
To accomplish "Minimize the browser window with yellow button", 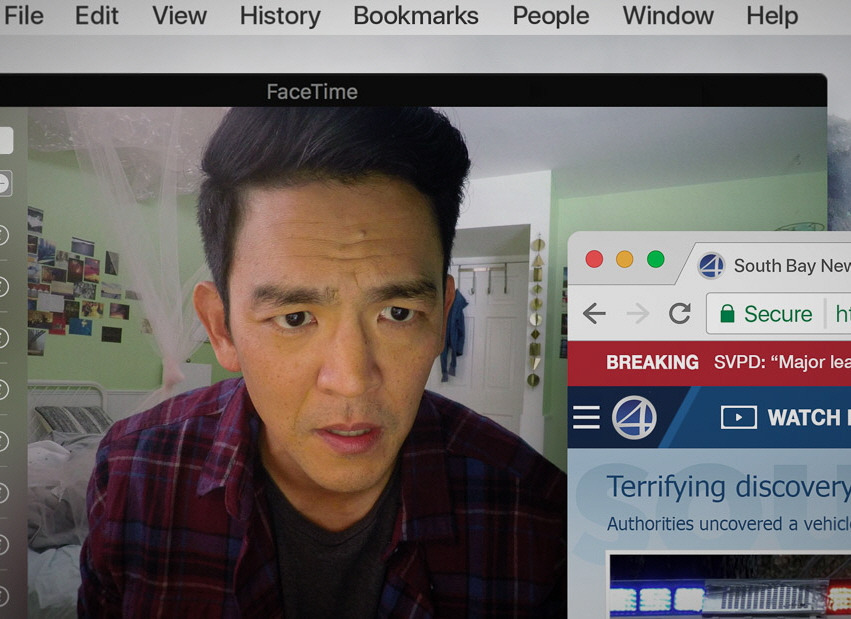I will 625,259.
